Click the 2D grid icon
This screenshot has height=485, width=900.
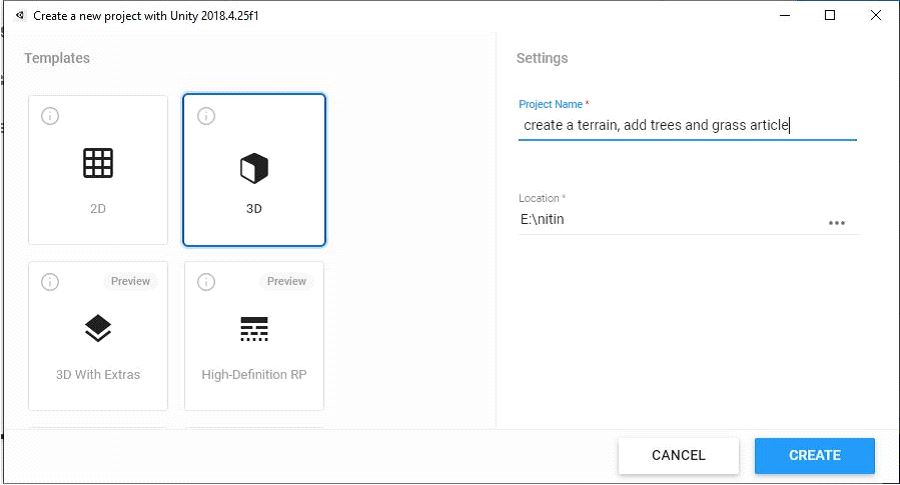coord(98,163)
